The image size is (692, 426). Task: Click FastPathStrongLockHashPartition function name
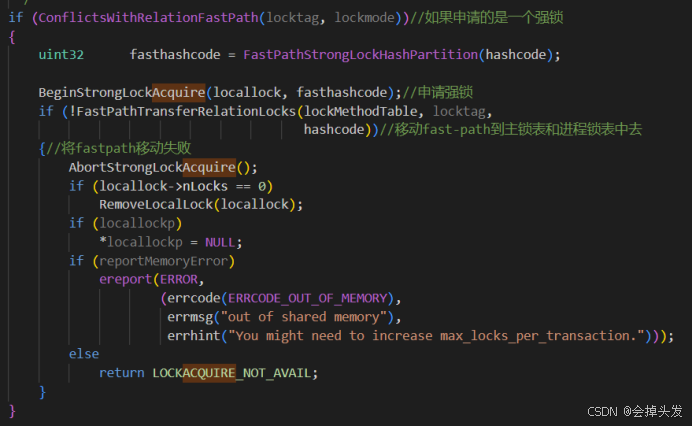click(361, 55)
